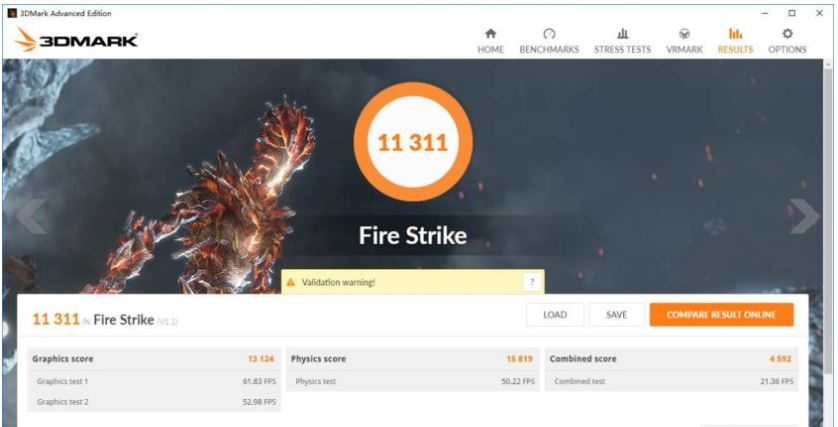Click the right arrow on the banner
The width and height of the screenshot is (838, 427).
click(804, 216)
